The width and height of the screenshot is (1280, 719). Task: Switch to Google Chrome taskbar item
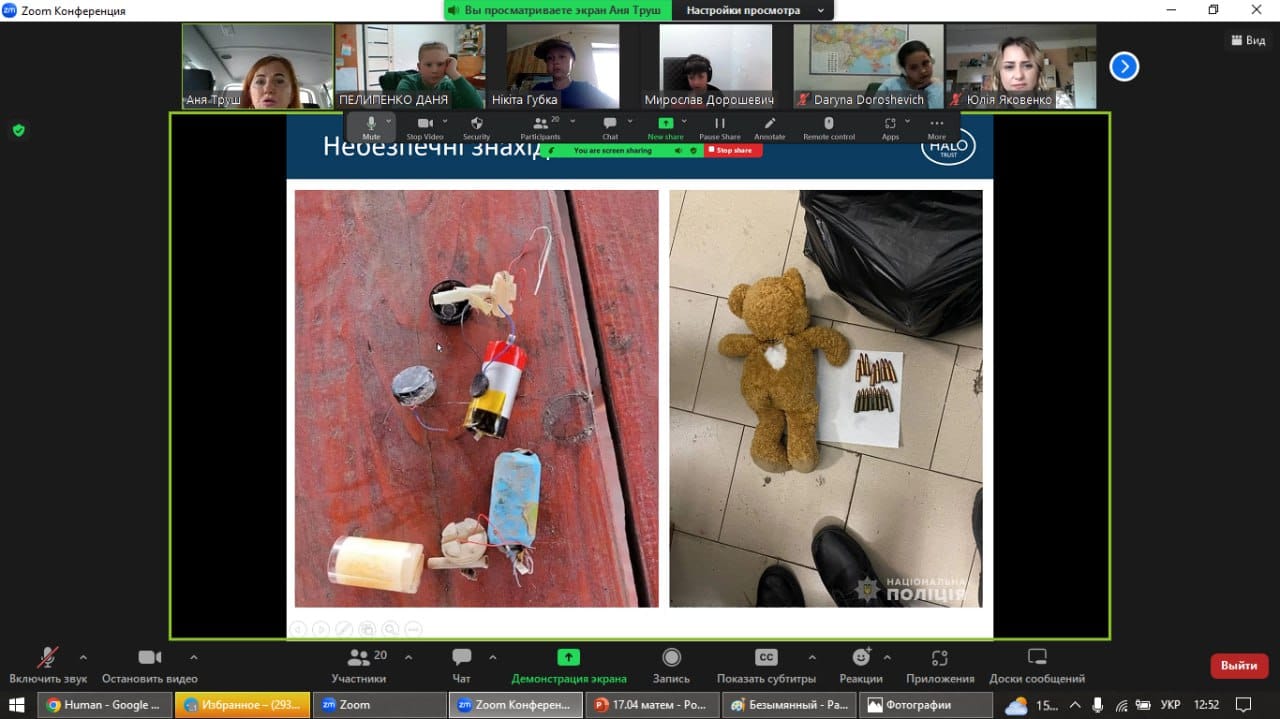(x=104, y=705)
